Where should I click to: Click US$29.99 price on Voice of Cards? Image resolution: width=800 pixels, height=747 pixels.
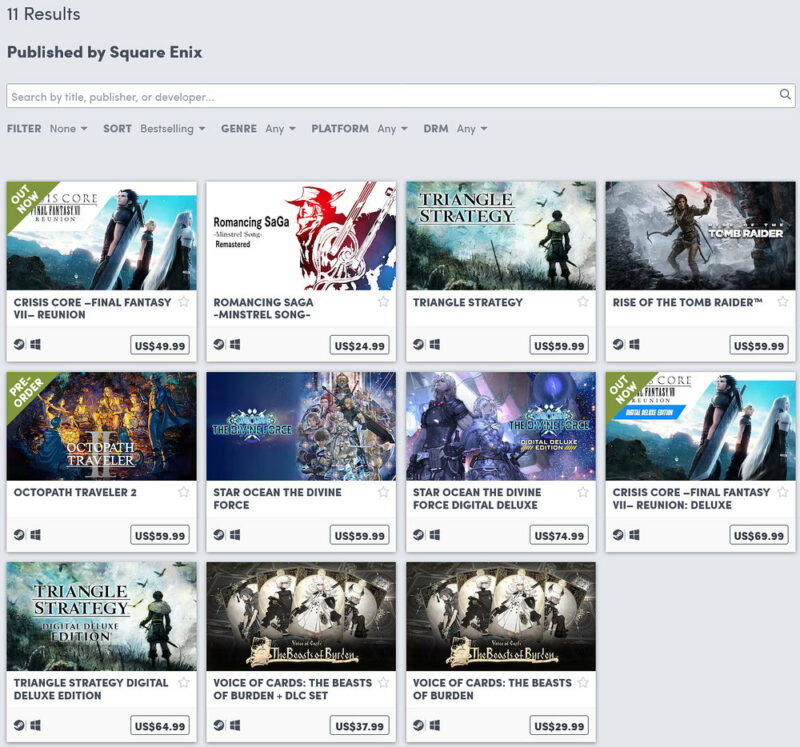[x=559, y=726]
